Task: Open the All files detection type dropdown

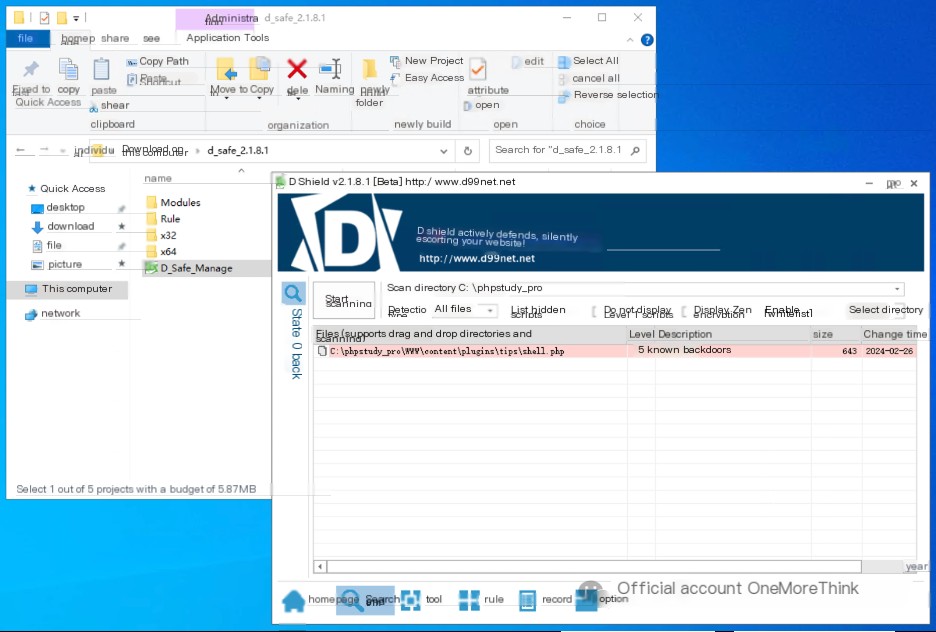Action: pos(466,310)
